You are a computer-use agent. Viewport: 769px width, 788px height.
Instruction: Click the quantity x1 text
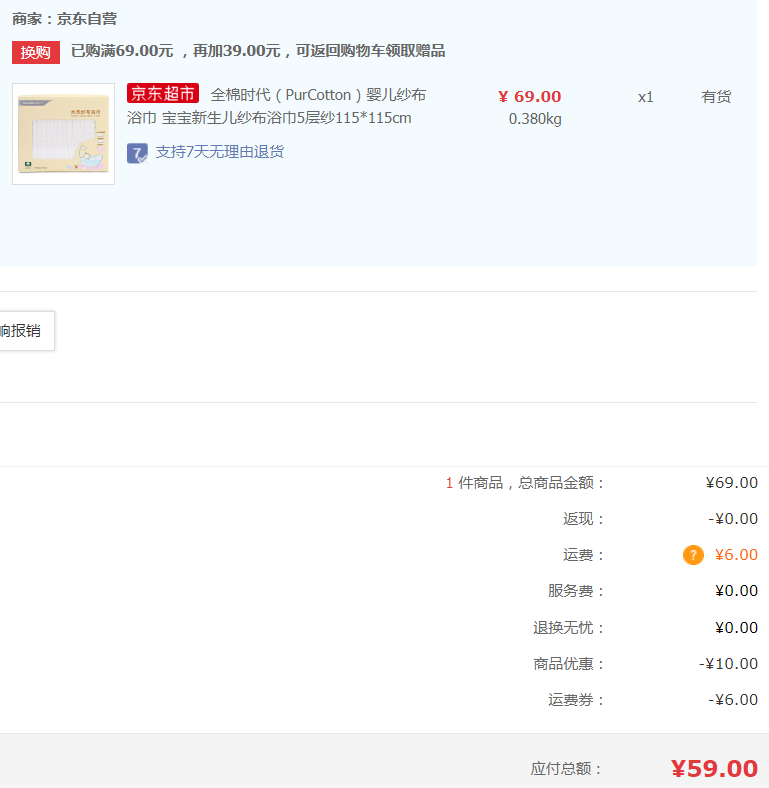tap(645, 97)
